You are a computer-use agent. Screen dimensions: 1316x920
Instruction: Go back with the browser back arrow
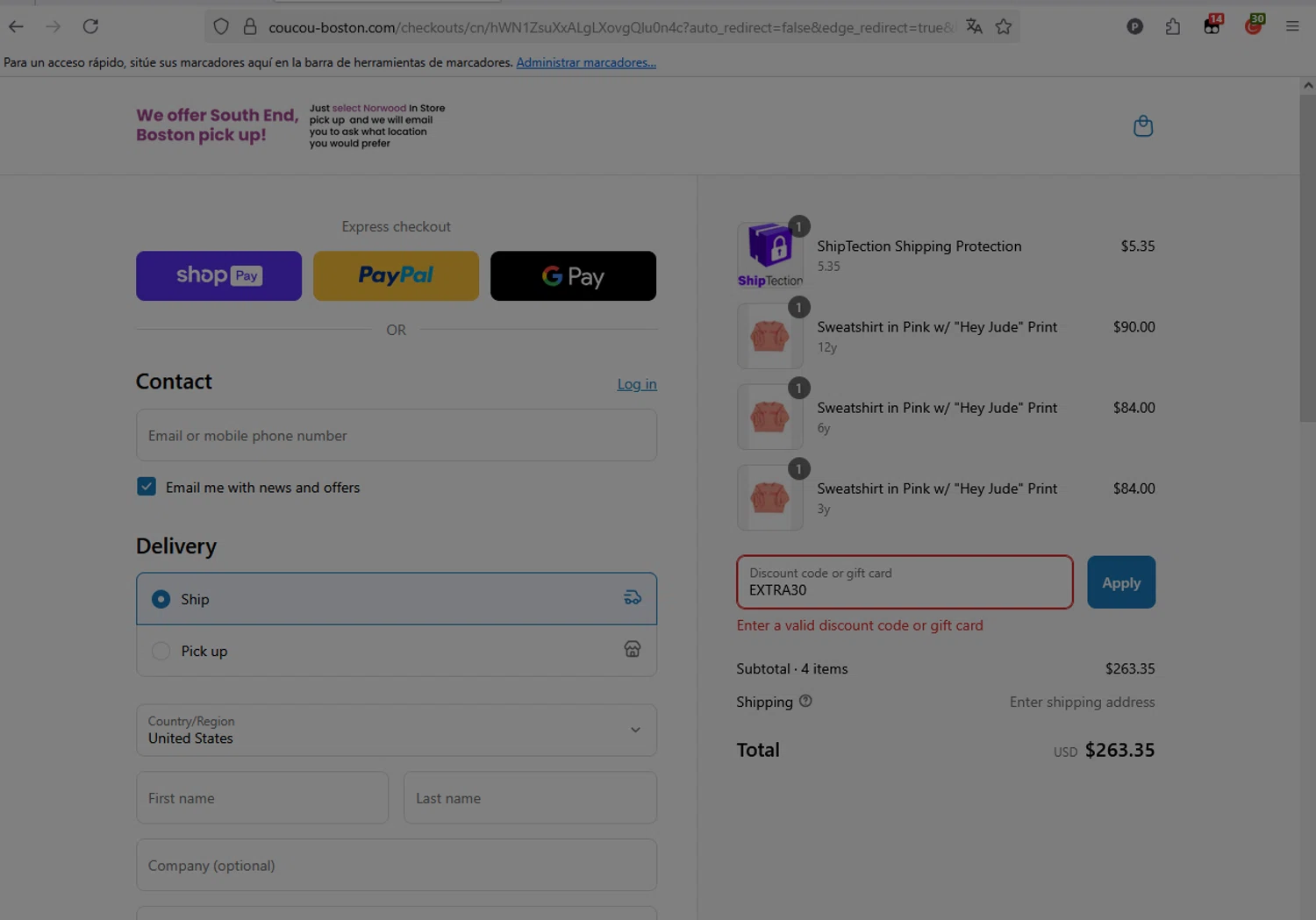pyautogui.click(x=16, y=26)
